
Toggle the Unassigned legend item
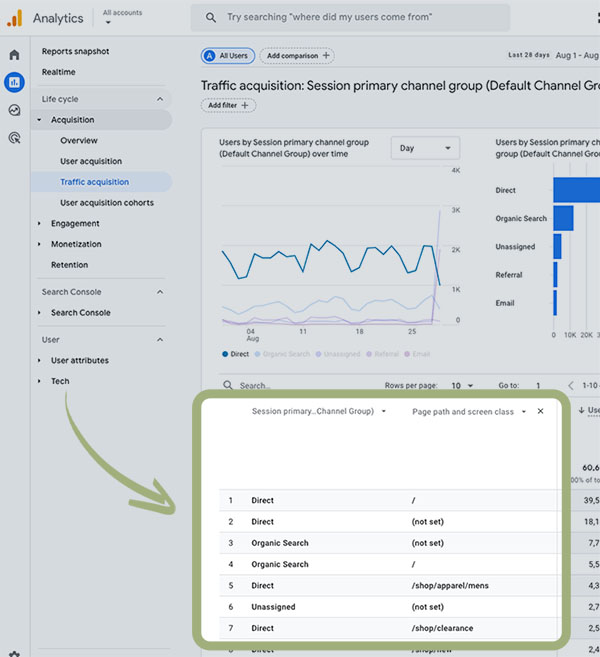340,354
